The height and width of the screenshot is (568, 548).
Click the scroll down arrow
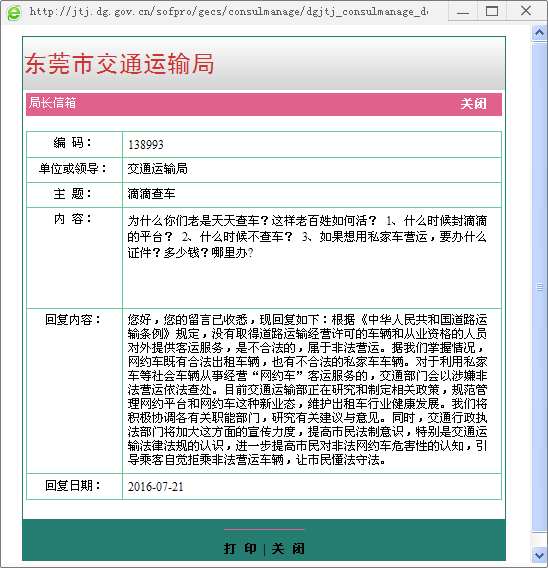coord(539,555)
